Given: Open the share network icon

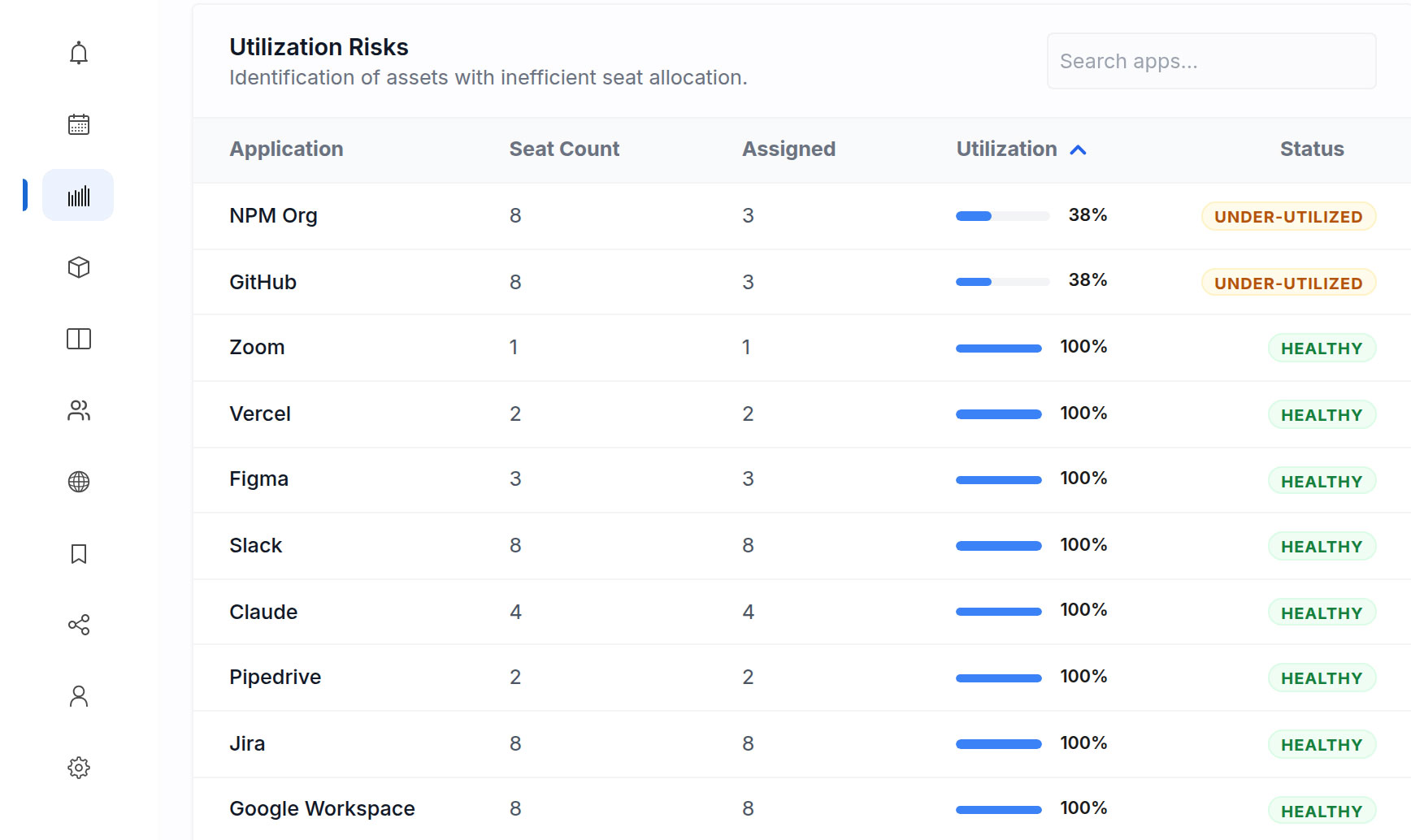Looking at the screenshot, I should [78, 625].
